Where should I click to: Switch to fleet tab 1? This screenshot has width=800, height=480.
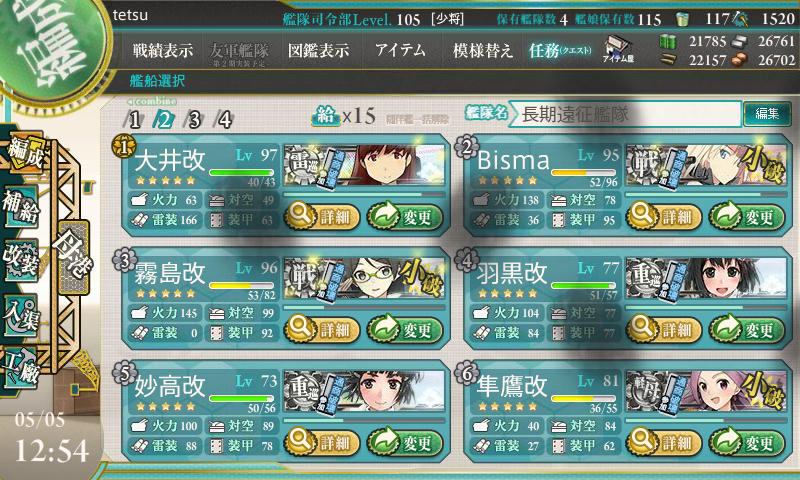pos(134,119)
